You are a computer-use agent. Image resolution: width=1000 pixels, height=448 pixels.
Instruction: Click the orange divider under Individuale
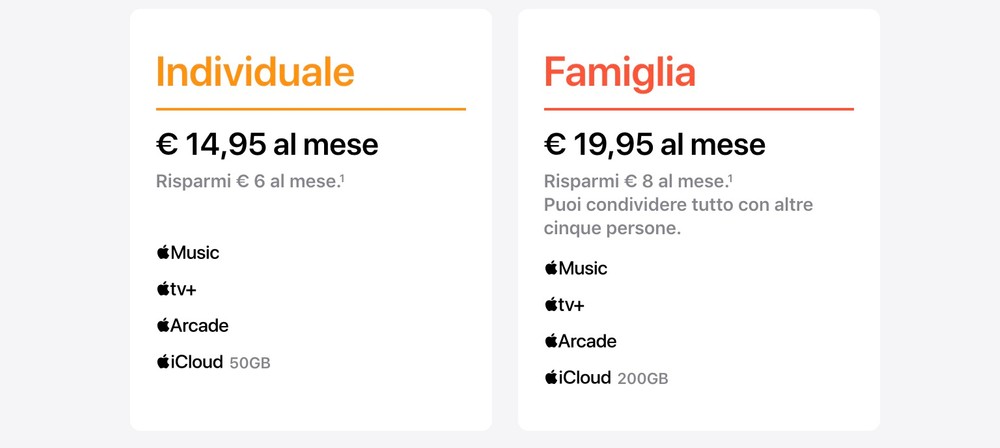(x=311, y=108)
